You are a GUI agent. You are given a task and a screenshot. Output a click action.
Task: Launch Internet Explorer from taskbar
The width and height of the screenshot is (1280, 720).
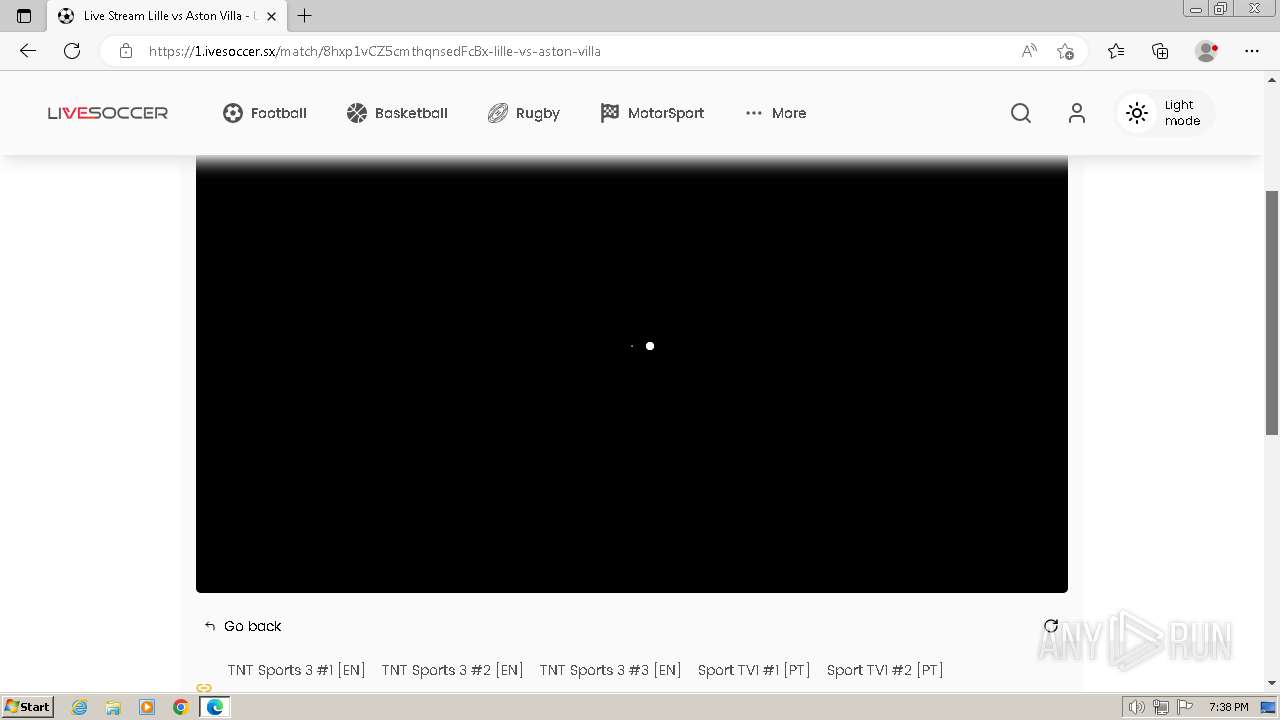pyautogui.click(x=79, y=707)
